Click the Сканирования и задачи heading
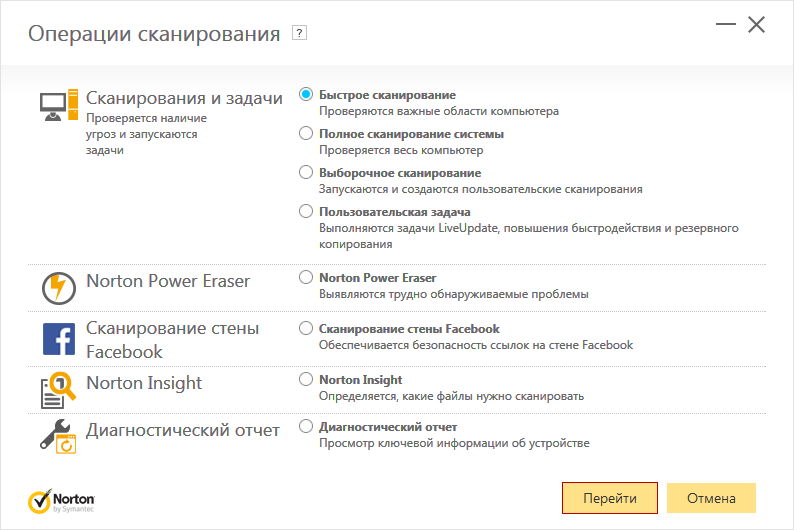Image resolution: width=794 pixels, height=530 pixels. point(184,98)
